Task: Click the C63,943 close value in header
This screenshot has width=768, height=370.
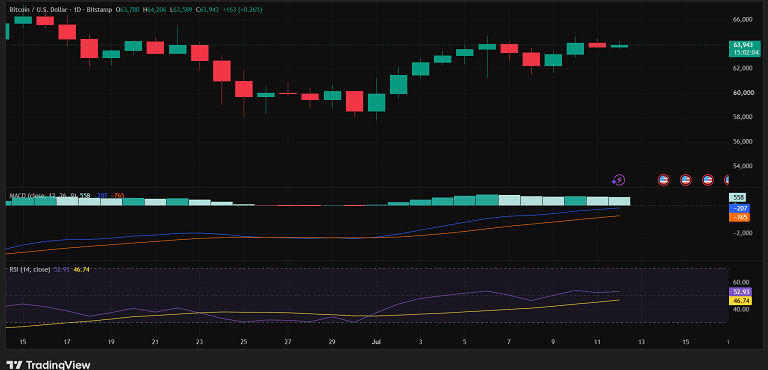Action: pyautogui.click(x=208, y=9)
